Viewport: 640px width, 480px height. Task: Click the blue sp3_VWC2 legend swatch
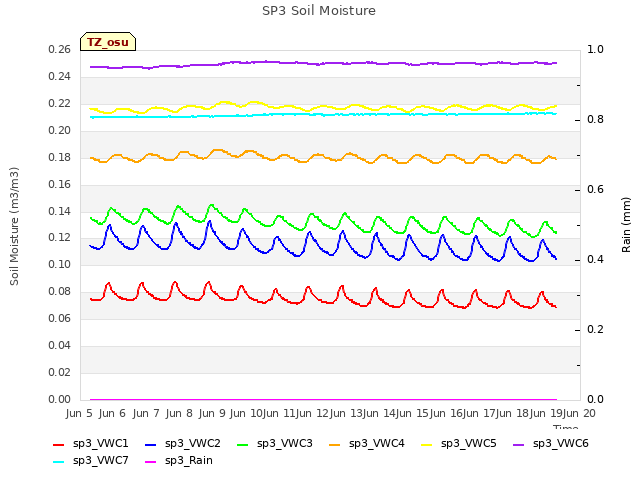pos(151,444)
